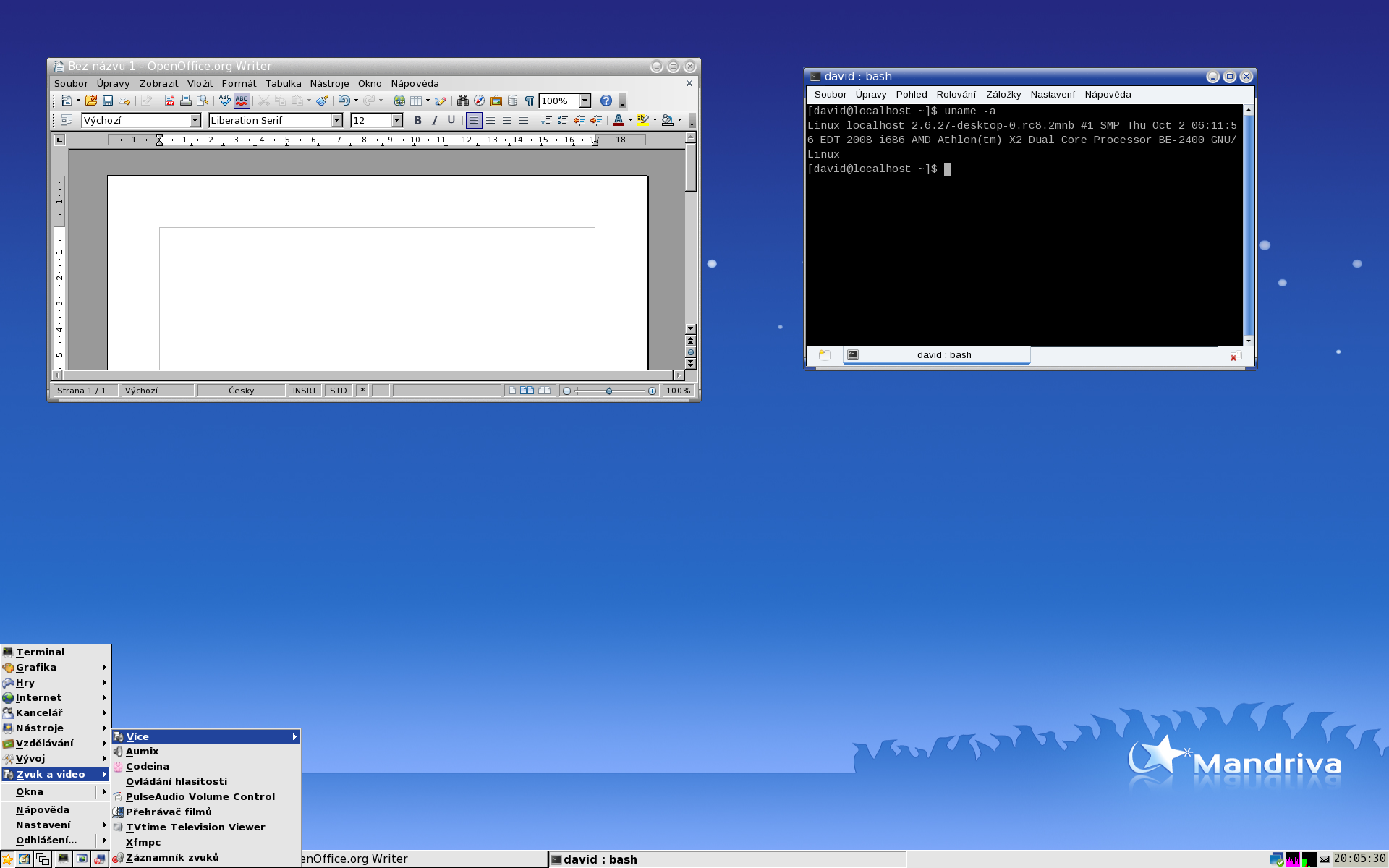Toggle Underline formatting

pos(451,120)
